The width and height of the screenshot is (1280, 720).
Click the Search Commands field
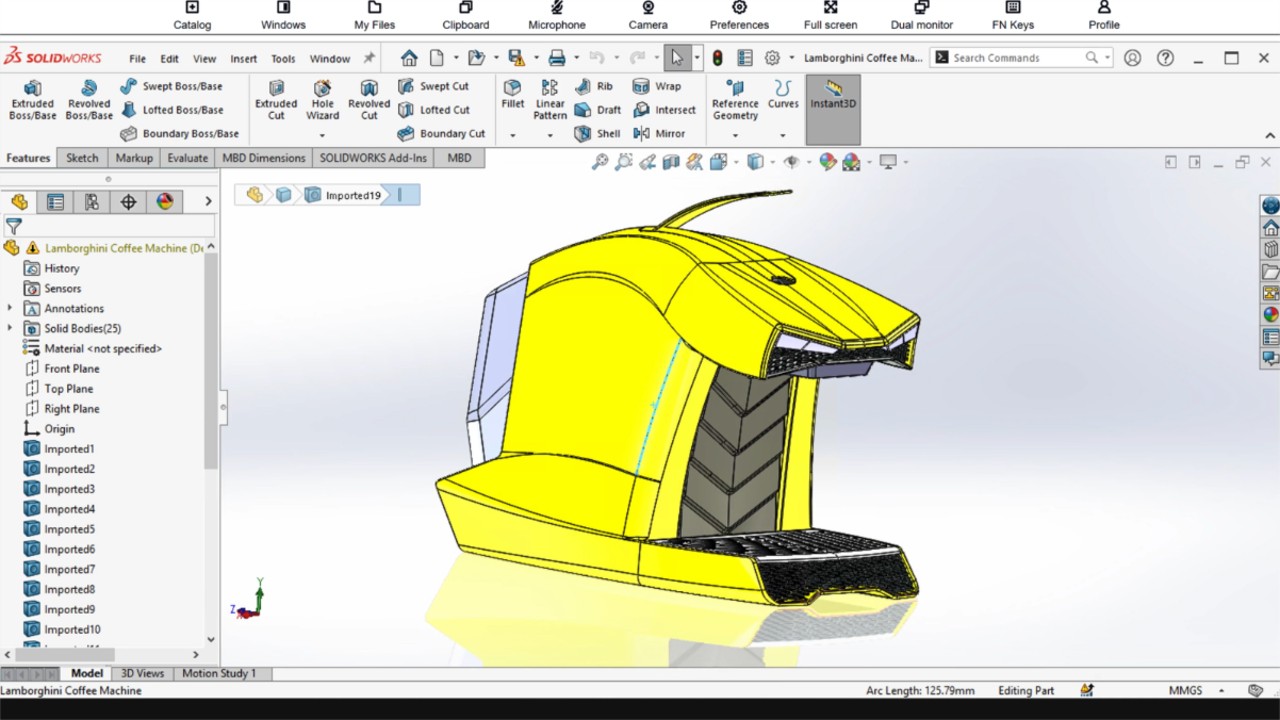[x=1021, y=58]
